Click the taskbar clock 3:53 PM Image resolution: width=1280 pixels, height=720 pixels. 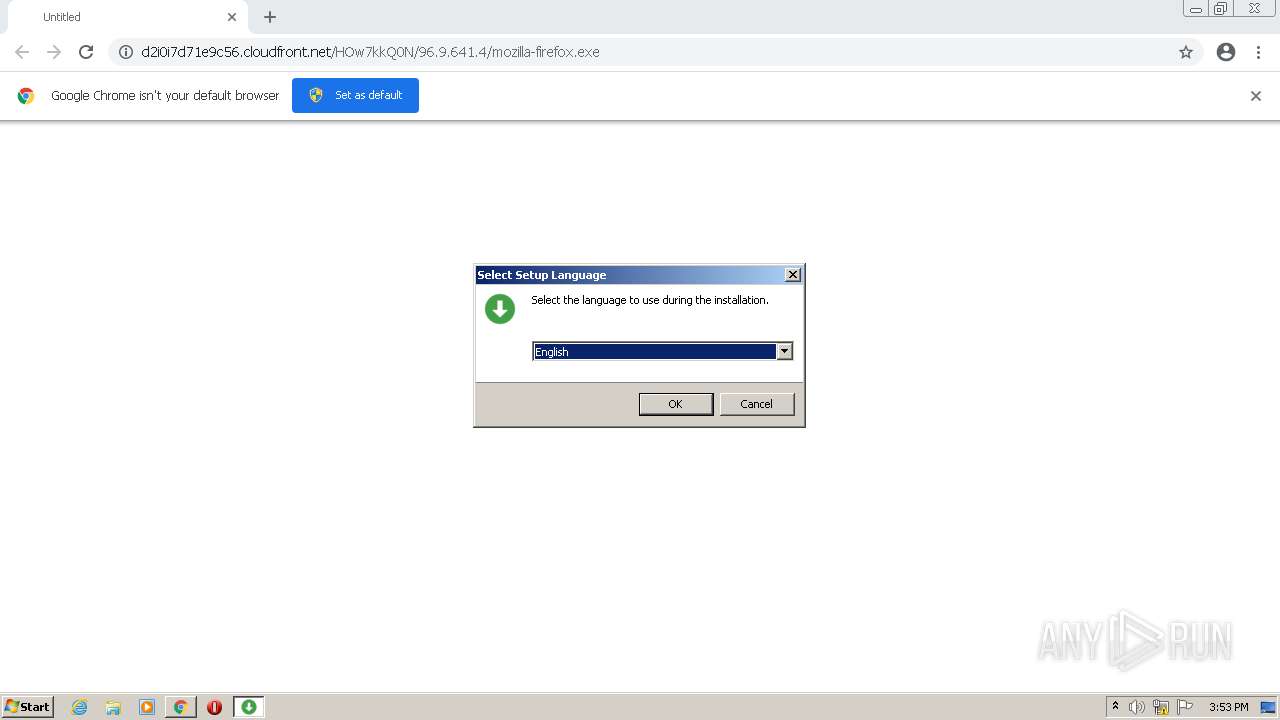coord(1228,707)
